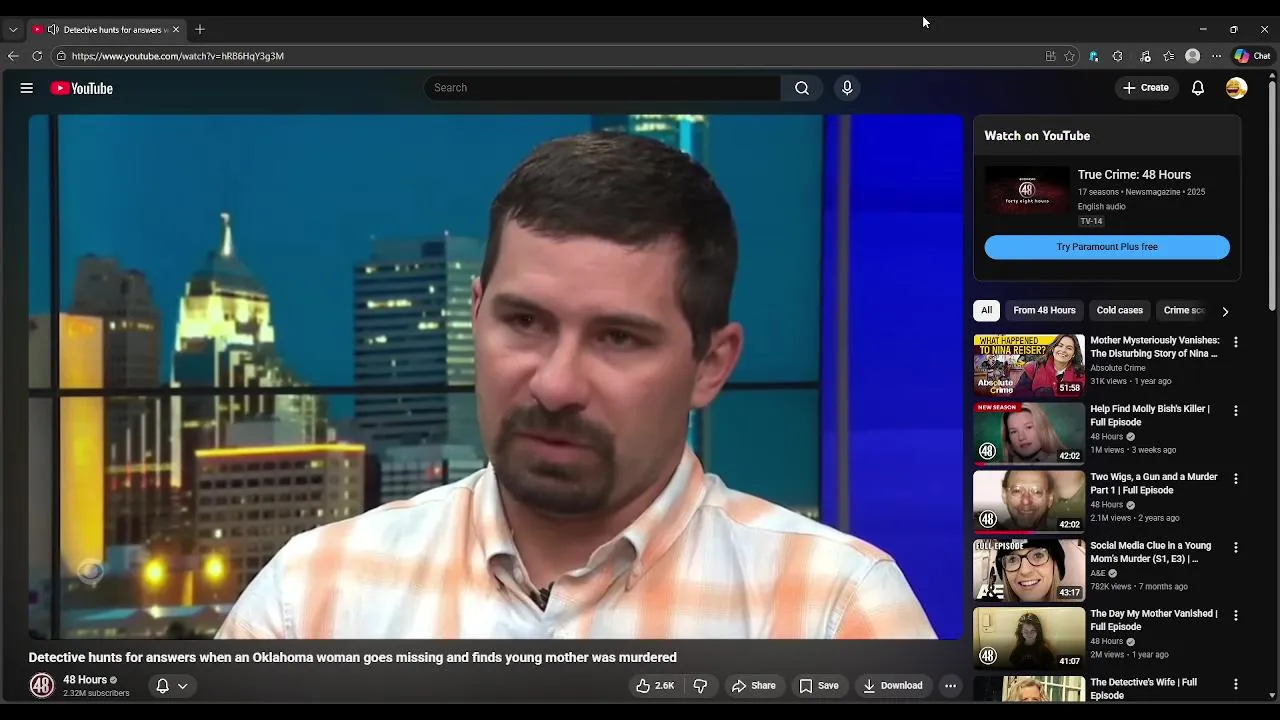Click the Create button
This screenshot has height=720, width=1280.
click(x=1146, y=88)
